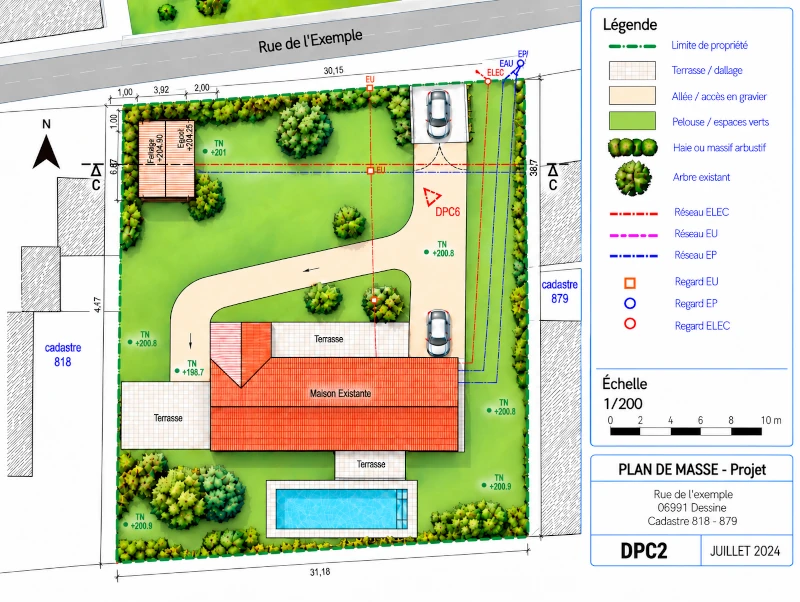Click the black and white scale bar
This screenshot has width=800, height=602.
point(686,432)
